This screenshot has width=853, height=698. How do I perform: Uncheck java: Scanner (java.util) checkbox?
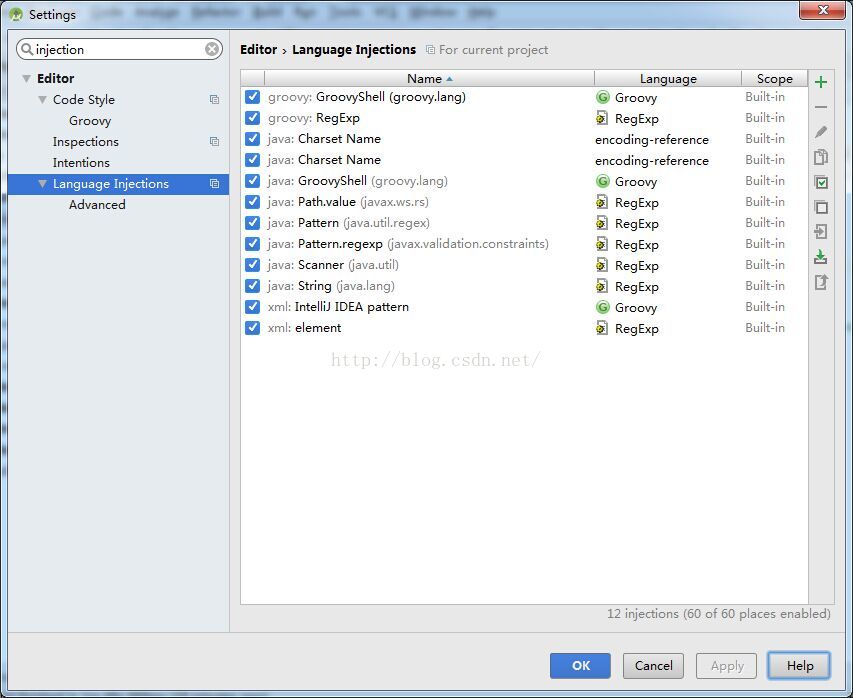(252, 265)
